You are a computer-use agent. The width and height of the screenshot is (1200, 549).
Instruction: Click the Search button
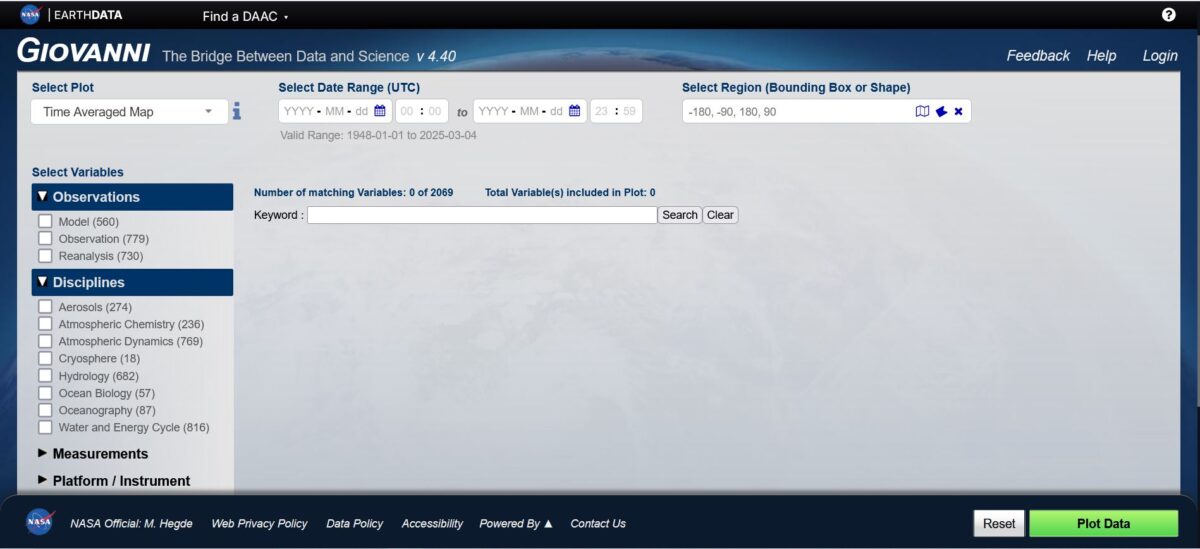(x=680, y=215)
